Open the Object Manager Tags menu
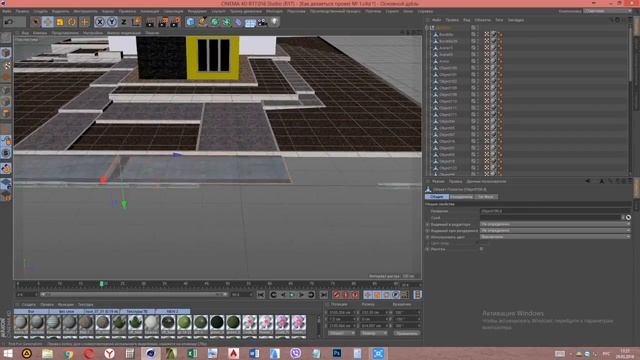The image size is (640, 360). 499,20
